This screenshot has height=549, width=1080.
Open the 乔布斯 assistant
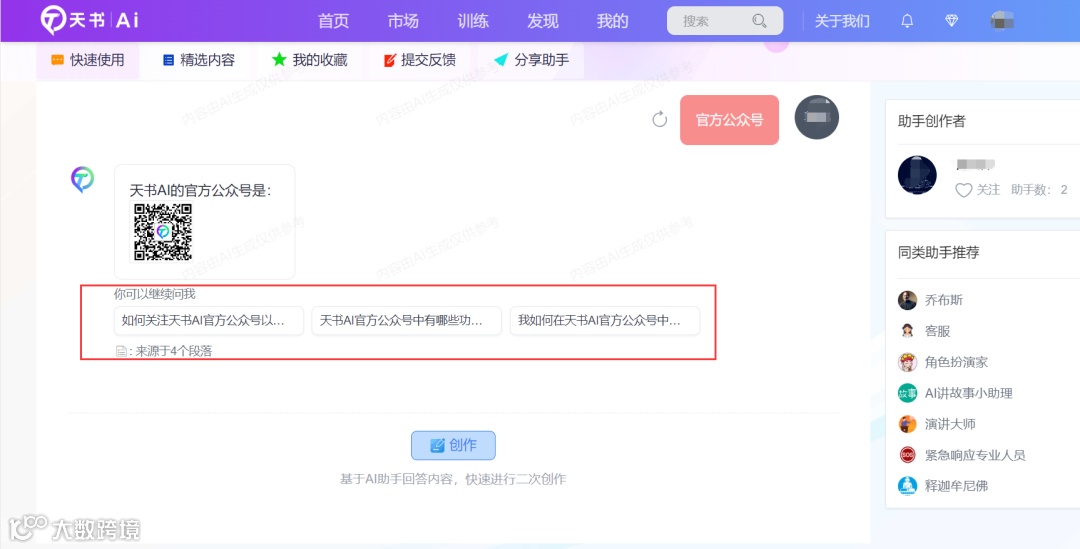944,300
